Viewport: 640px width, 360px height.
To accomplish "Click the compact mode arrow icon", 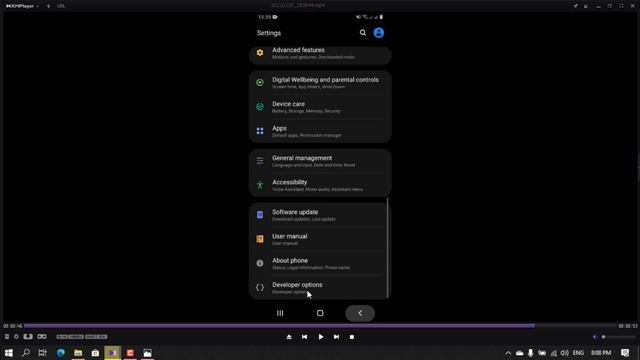I will (x=586, y=6).
